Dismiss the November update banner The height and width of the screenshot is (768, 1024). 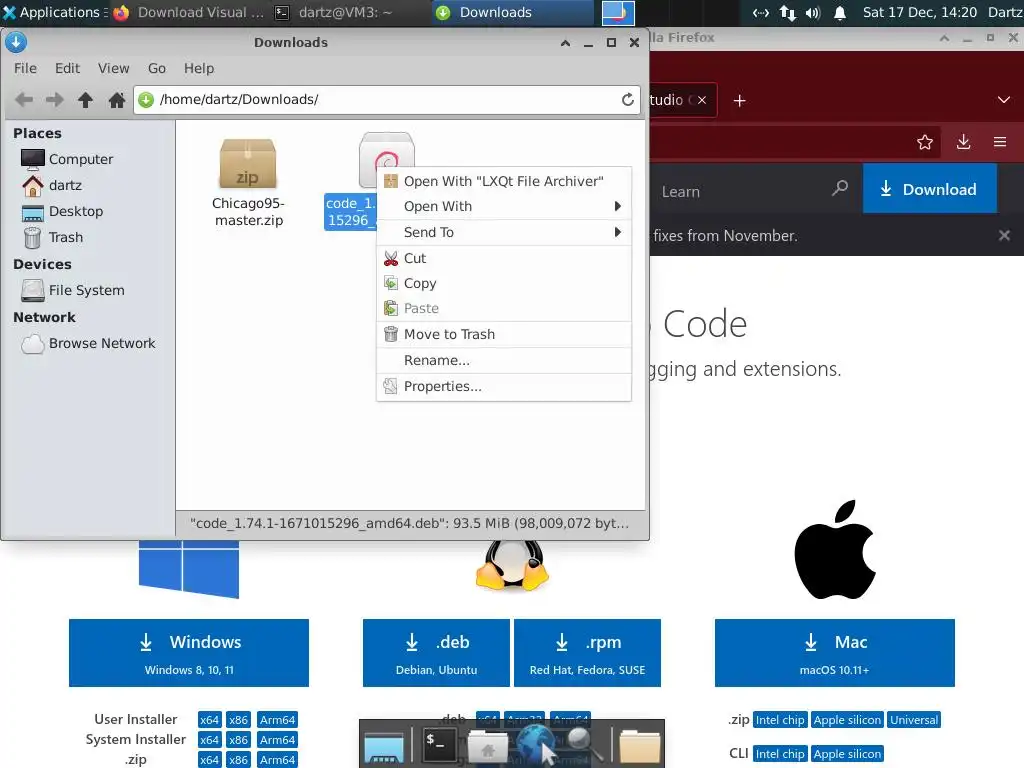pos(1004,235)
